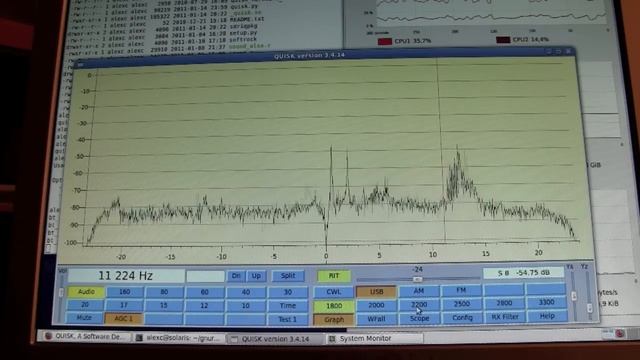Set filter bandwidth to 3300
The image size is (640, 360).
(547, 302)
